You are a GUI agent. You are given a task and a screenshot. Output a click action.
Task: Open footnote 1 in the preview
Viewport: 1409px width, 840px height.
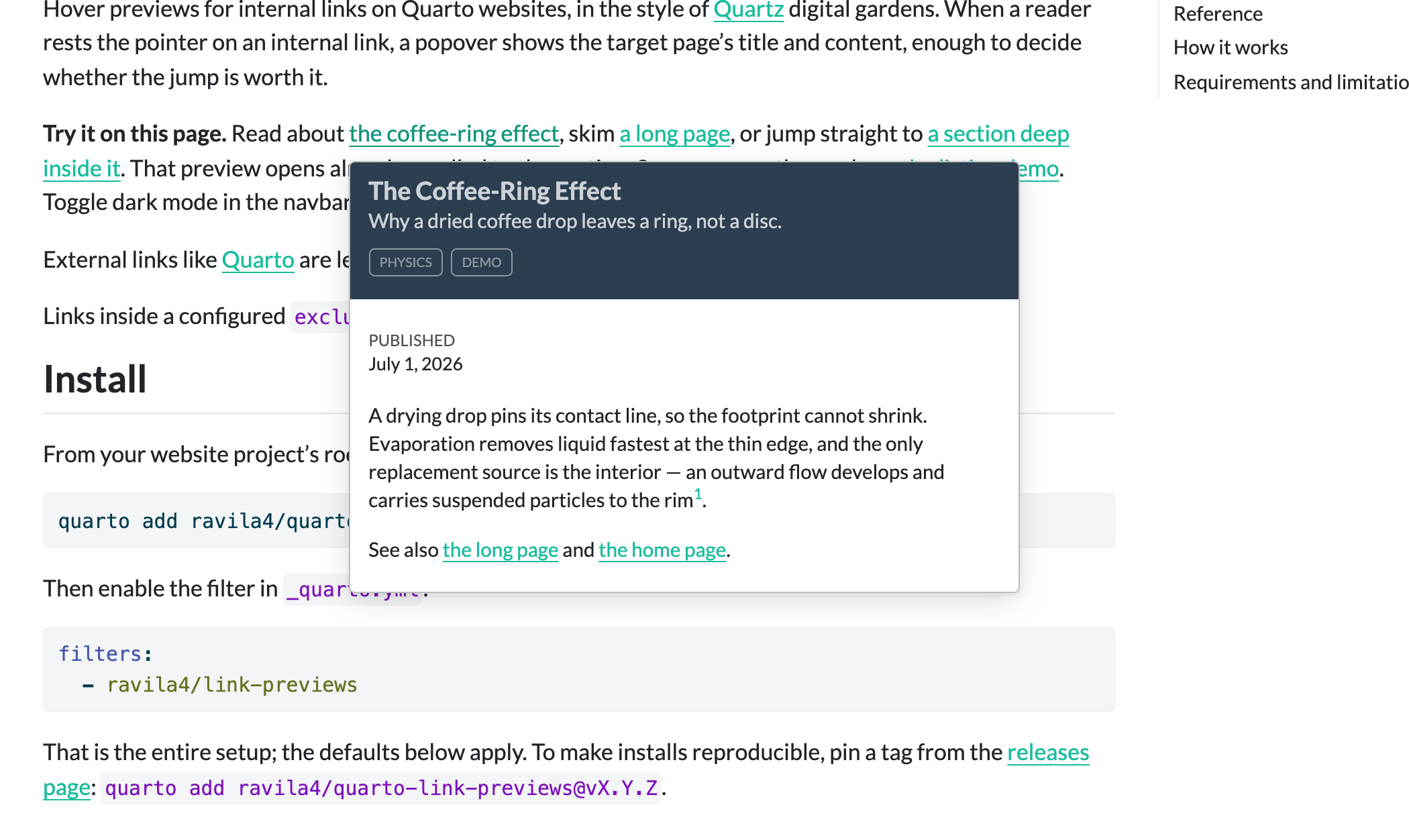[x=698, y=494]
